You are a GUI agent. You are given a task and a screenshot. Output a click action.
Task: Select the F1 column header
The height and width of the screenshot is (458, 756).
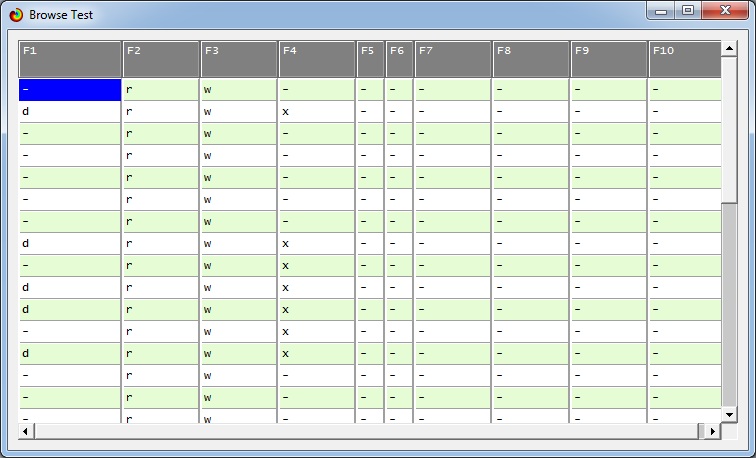(70, 59)
